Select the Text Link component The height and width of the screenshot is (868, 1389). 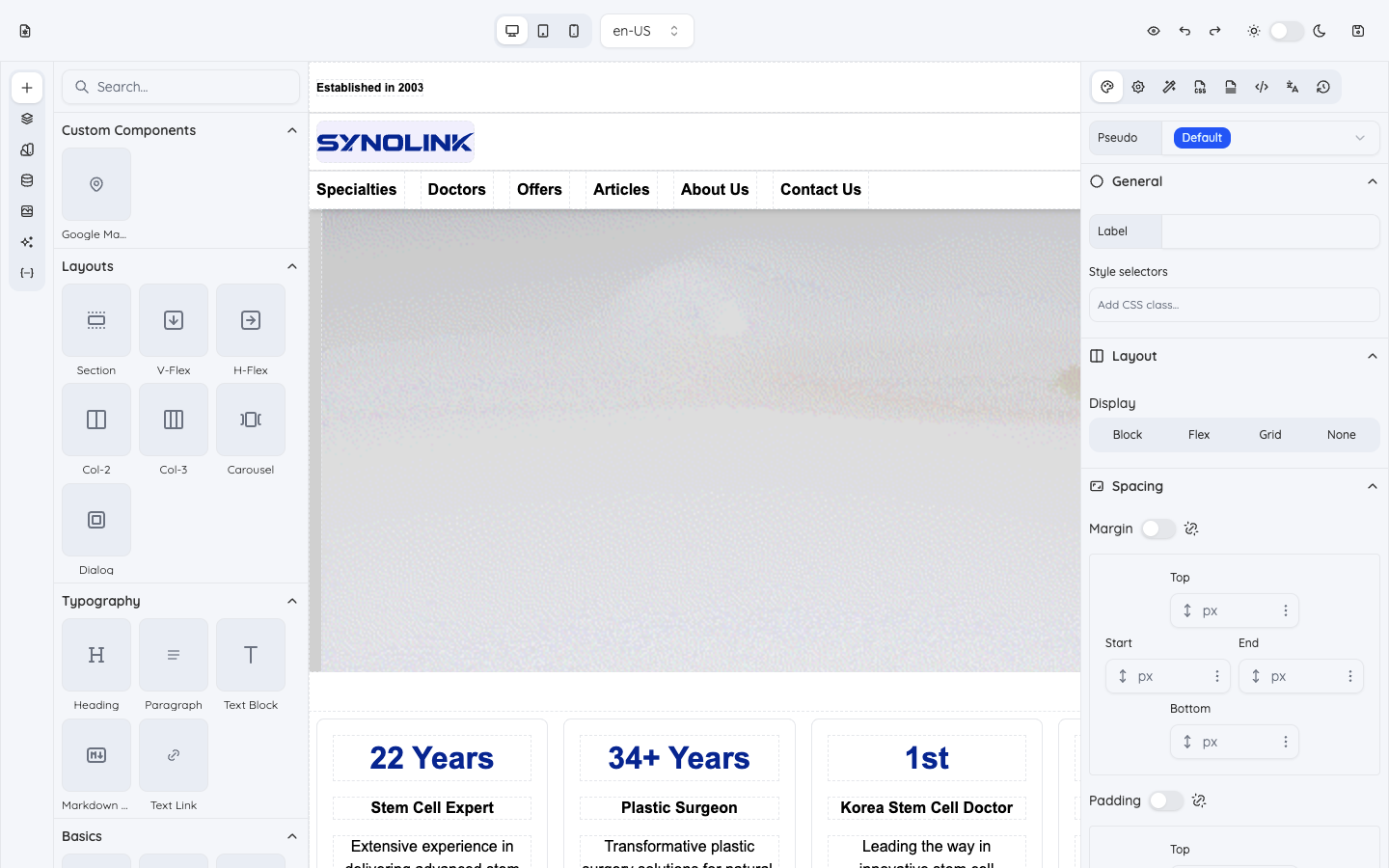point(174,755)
